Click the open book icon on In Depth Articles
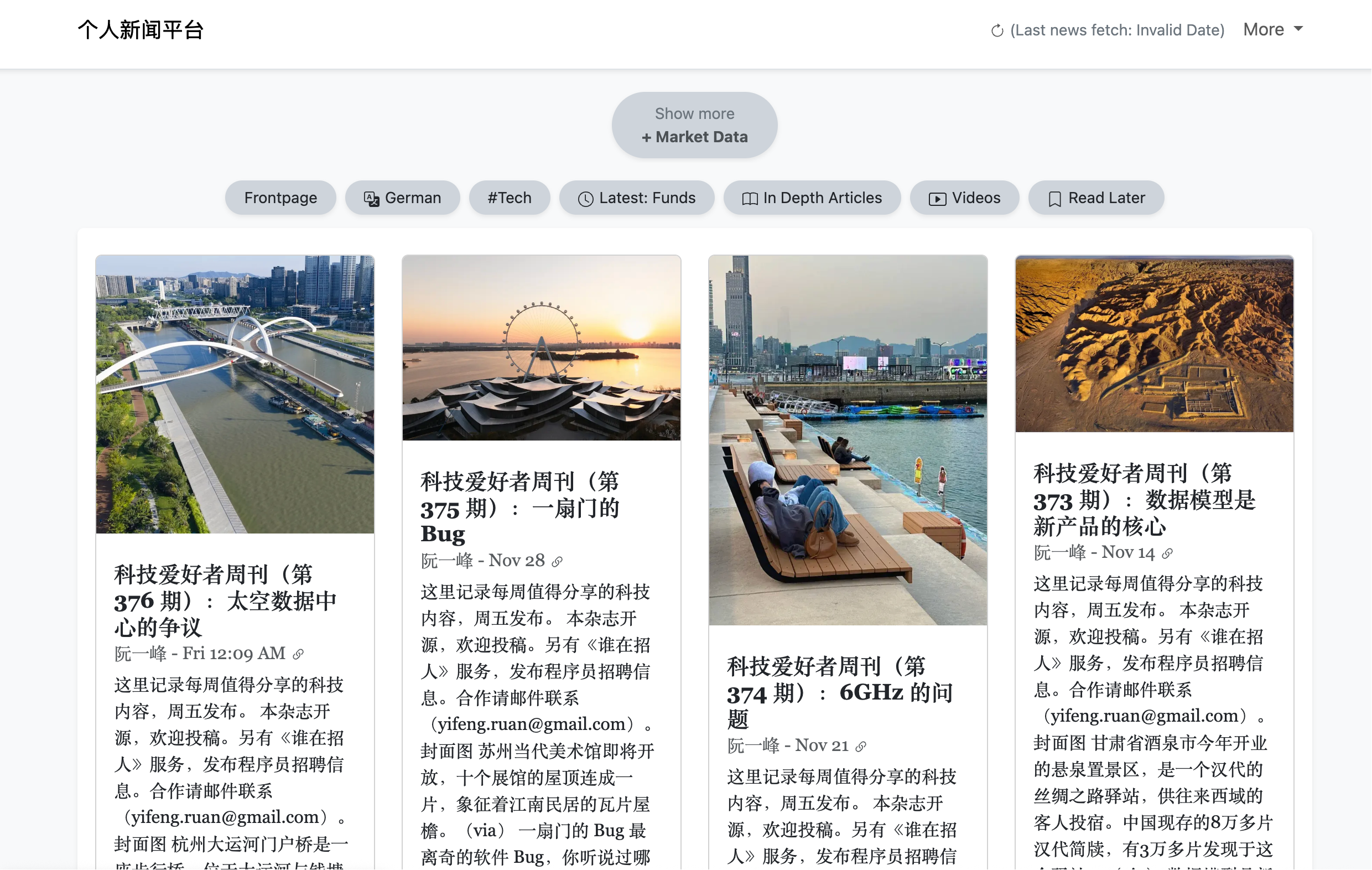 click(750, 199)
